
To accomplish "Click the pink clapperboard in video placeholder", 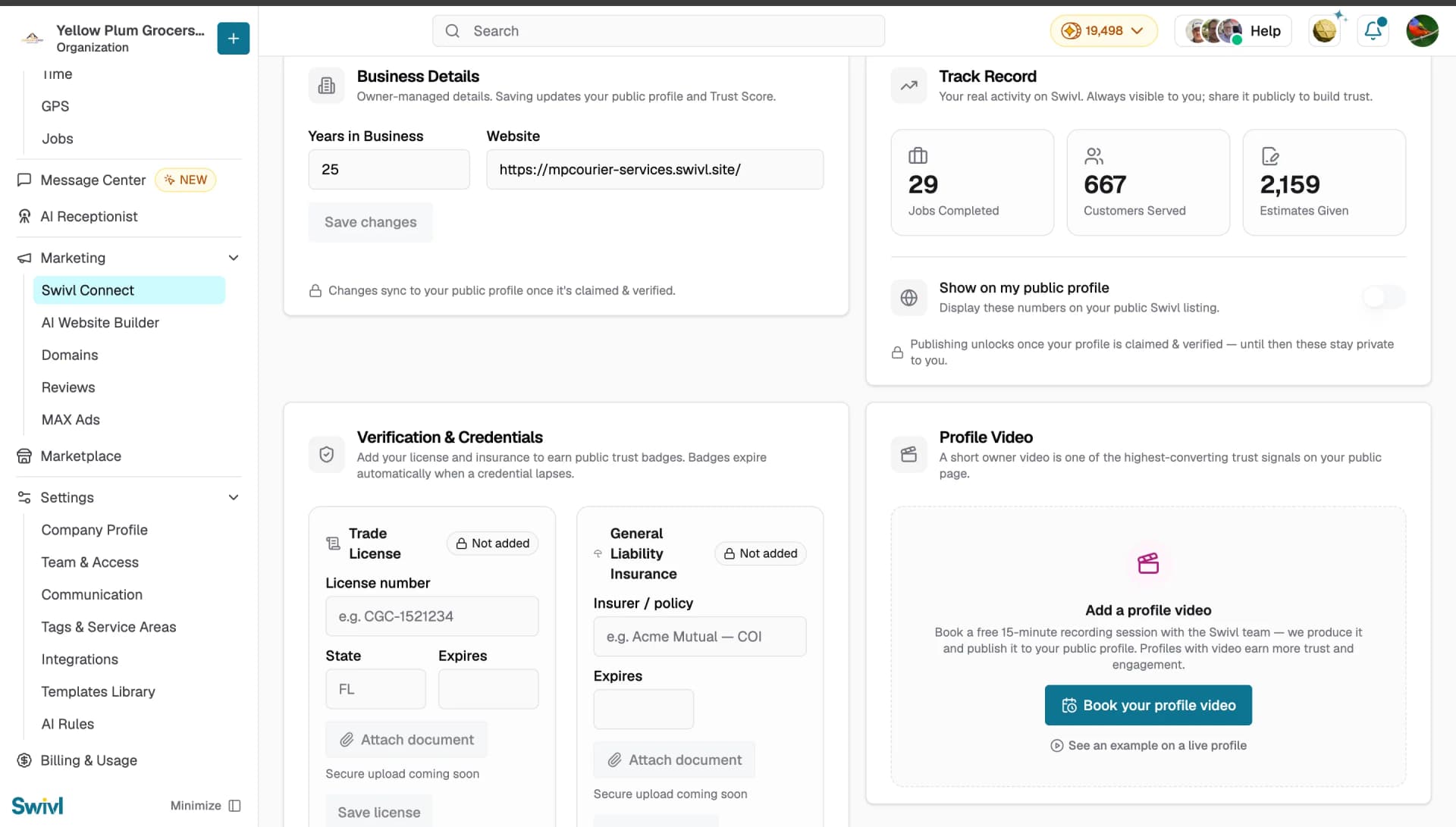I will (1148, 563).
